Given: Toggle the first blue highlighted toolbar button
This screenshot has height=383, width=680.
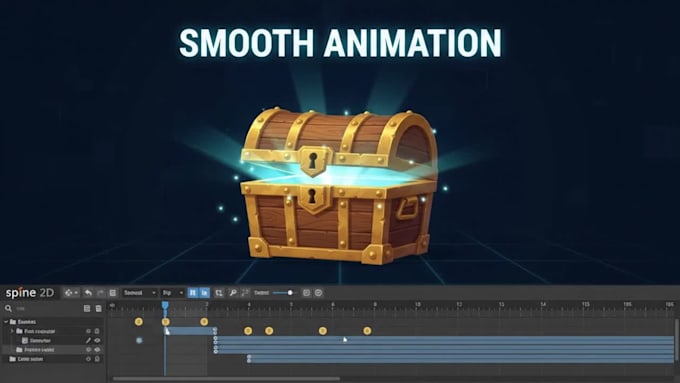Looking at the screenshot, I should click(193, 293).
